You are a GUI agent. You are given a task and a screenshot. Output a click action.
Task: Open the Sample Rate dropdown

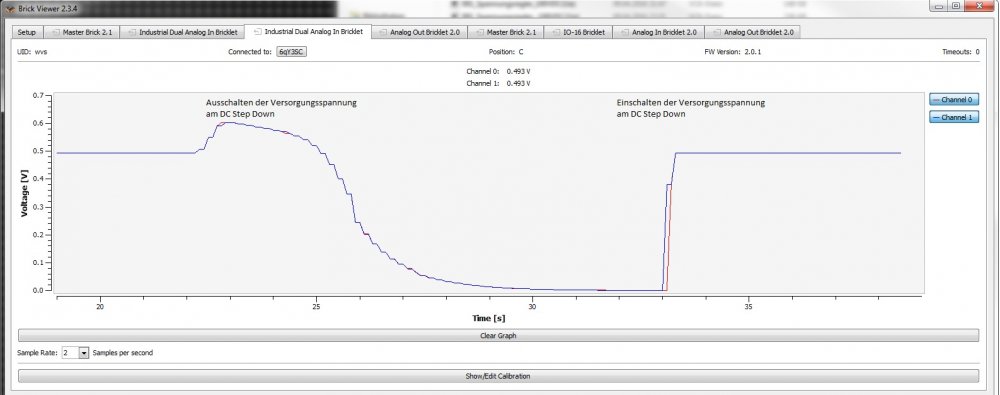[x=75, y=353]
